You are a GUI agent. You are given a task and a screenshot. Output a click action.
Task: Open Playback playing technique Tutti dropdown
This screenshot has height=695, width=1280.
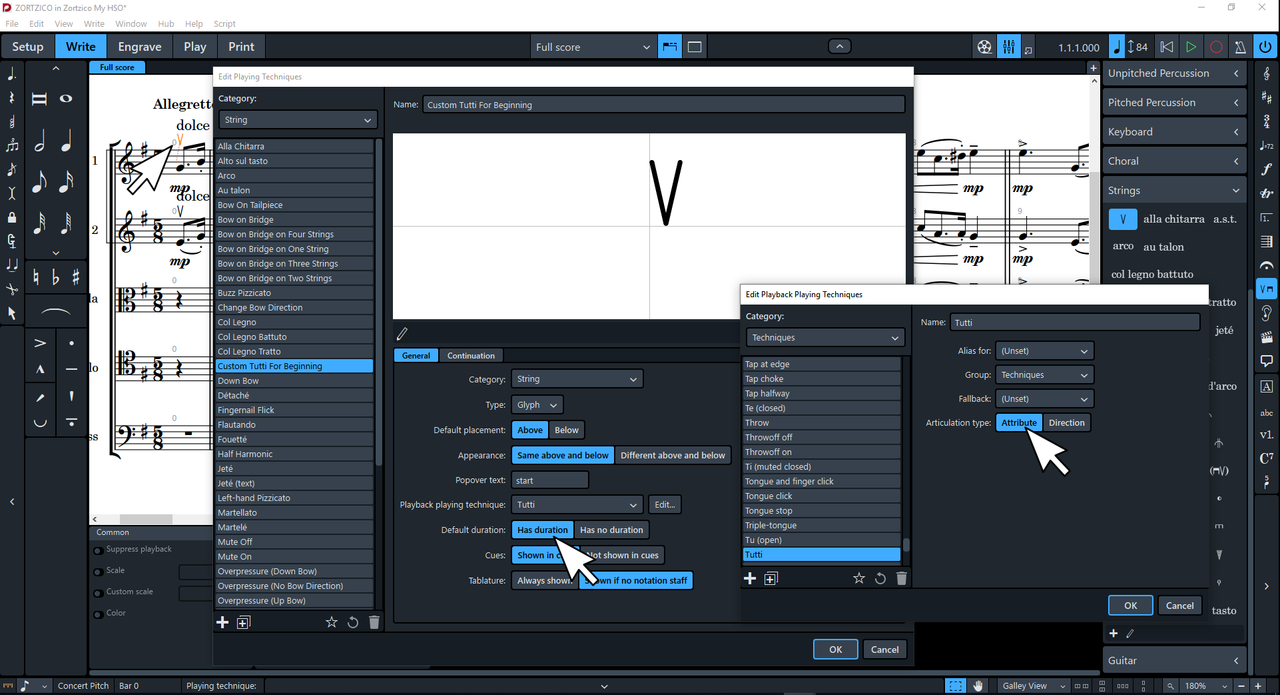[577, 505]
